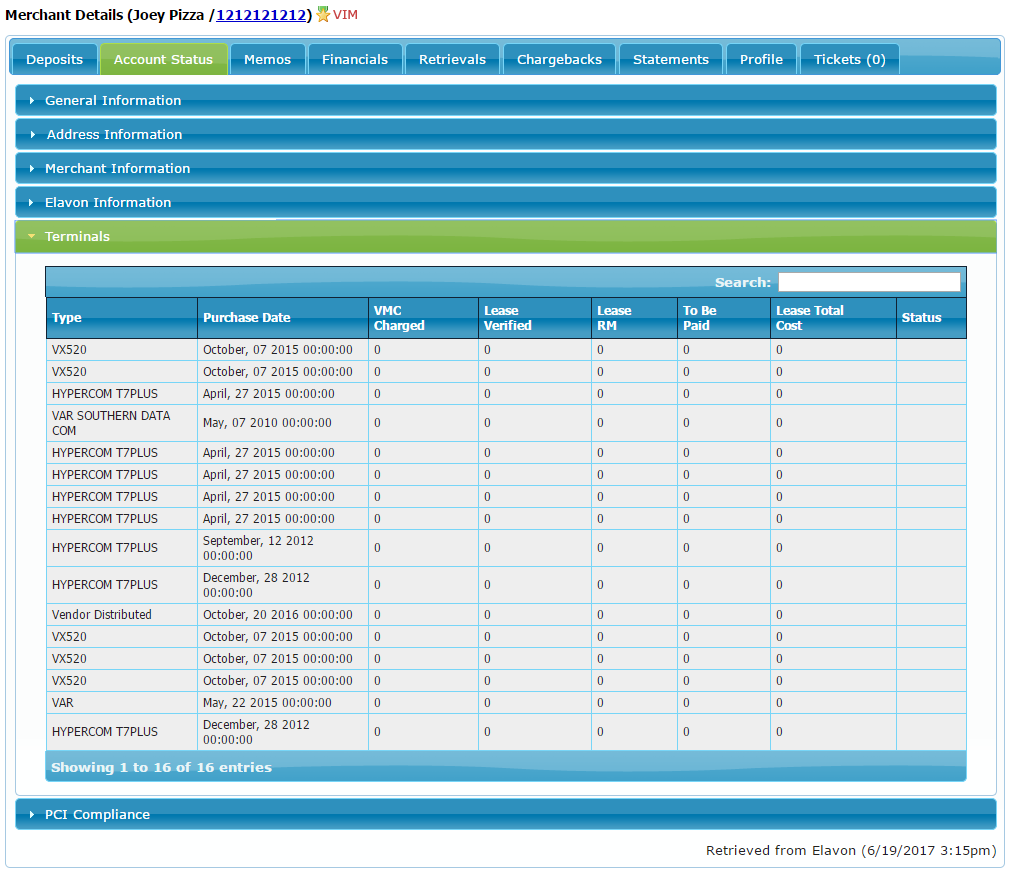
Task: Expand the General Information section
Action: [506, 101]
